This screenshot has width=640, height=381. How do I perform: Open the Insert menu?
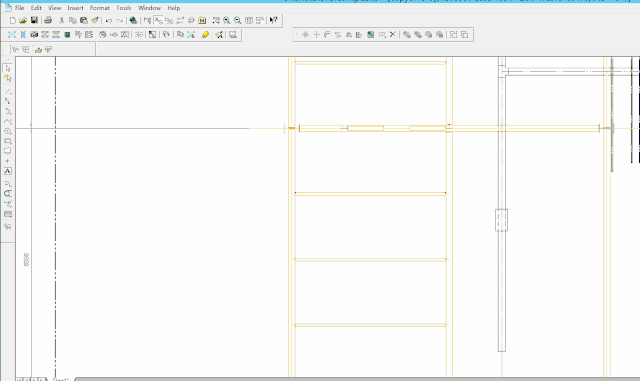(x=75, y=8)
